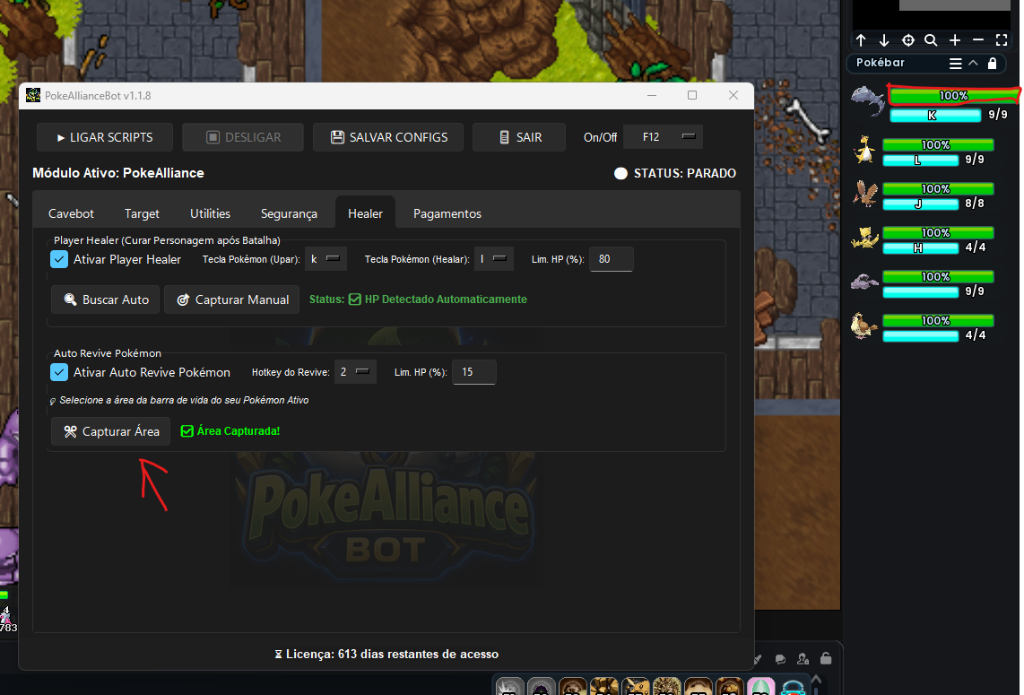This screenshot has width=1024, height=695.
Task: Click the Licença: 613 dias restantes text
Action: (386, 654)
